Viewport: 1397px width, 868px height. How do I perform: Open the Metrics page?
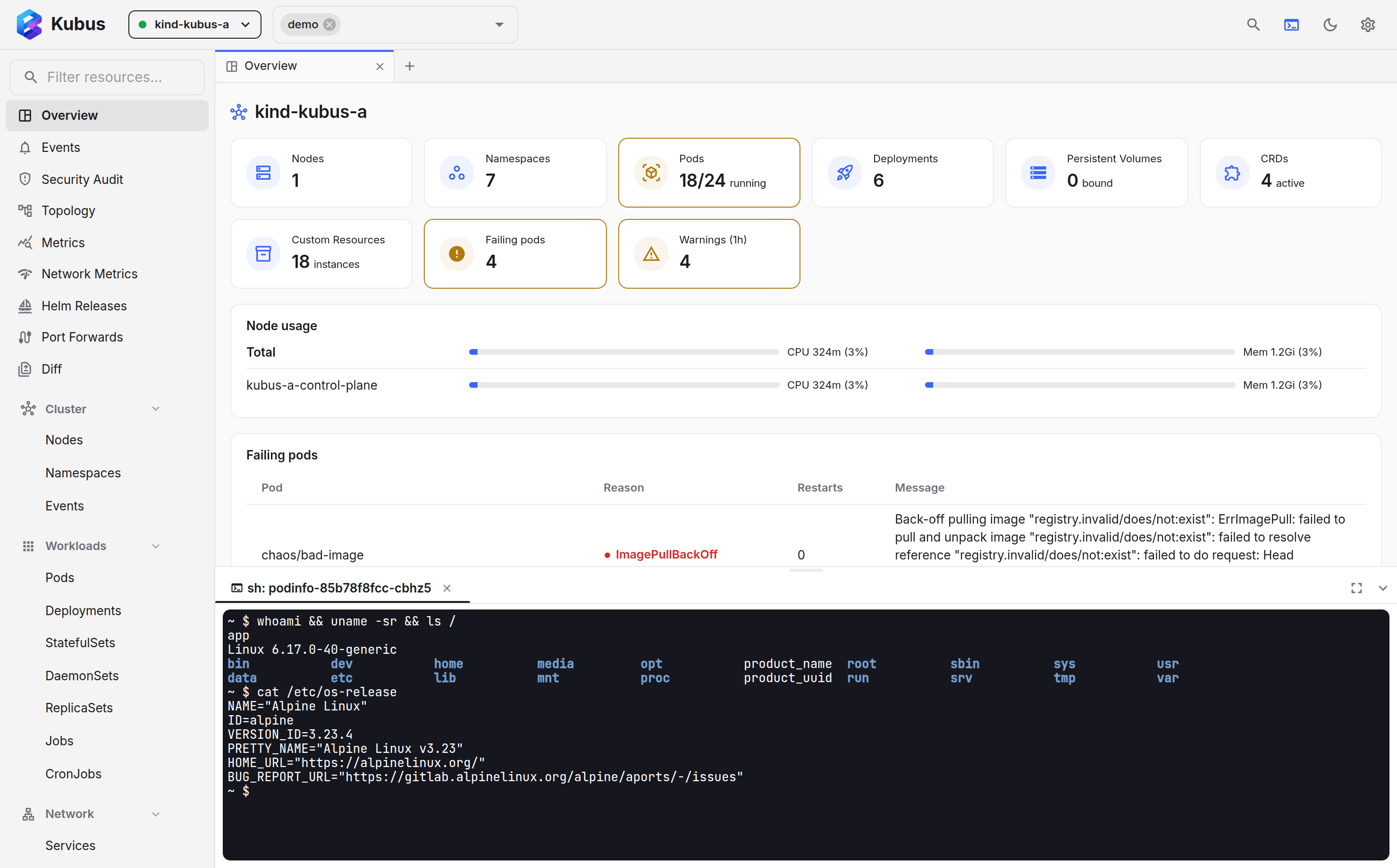[x=108, y=242]
